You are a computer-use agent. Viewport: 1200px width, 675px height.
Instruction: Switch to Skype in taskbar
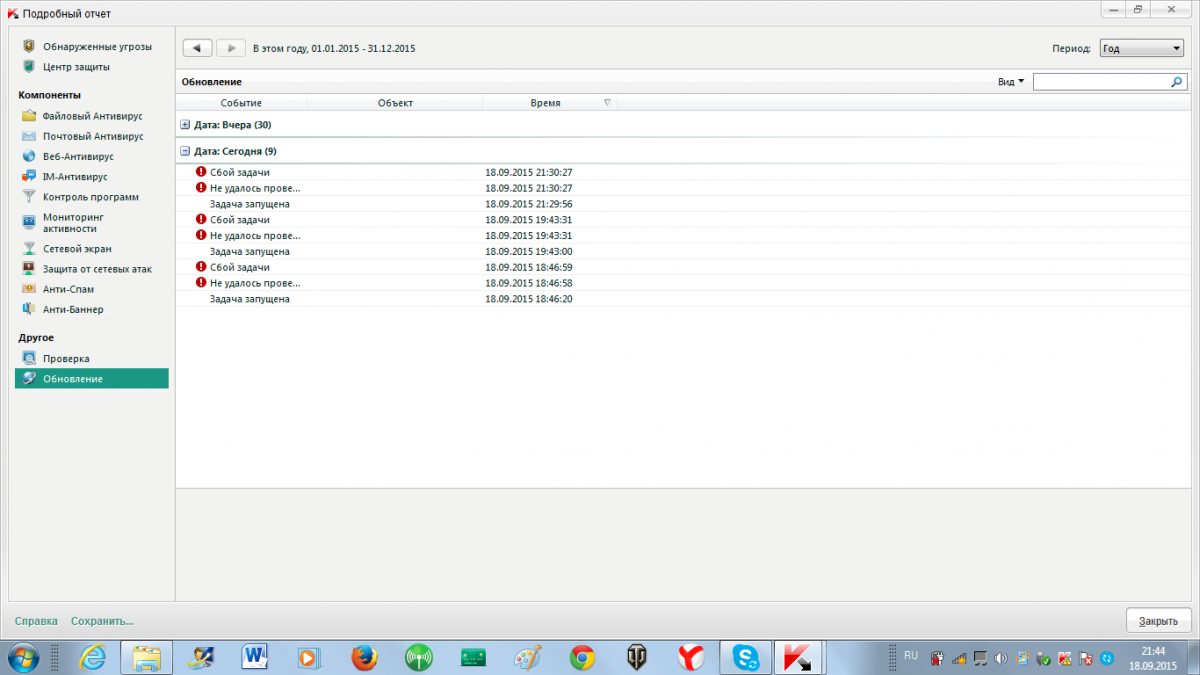[745, 657]
